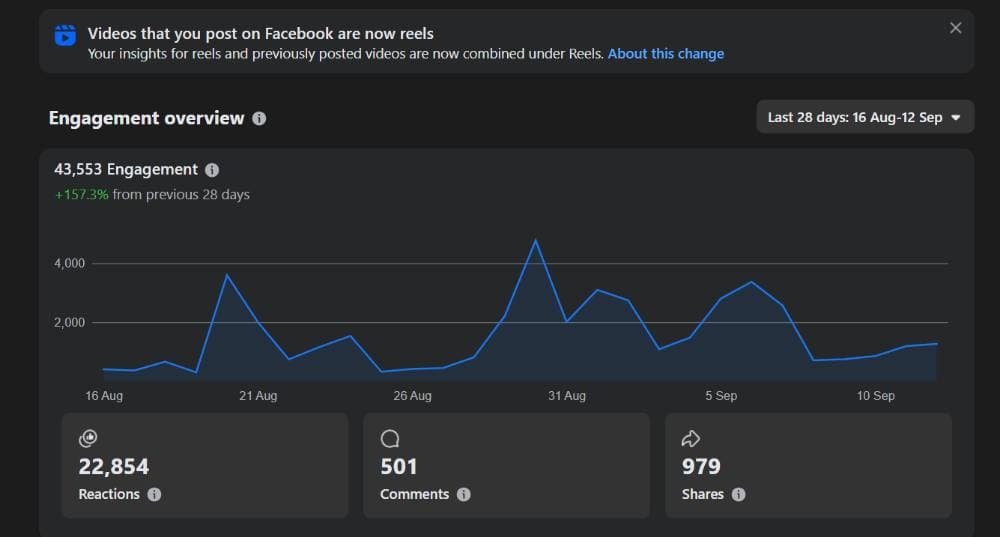Image resolution: width=1000 pixels, height=537 pixels.
Task: Click the Shares arrow icon
Action: coord(691,438)
